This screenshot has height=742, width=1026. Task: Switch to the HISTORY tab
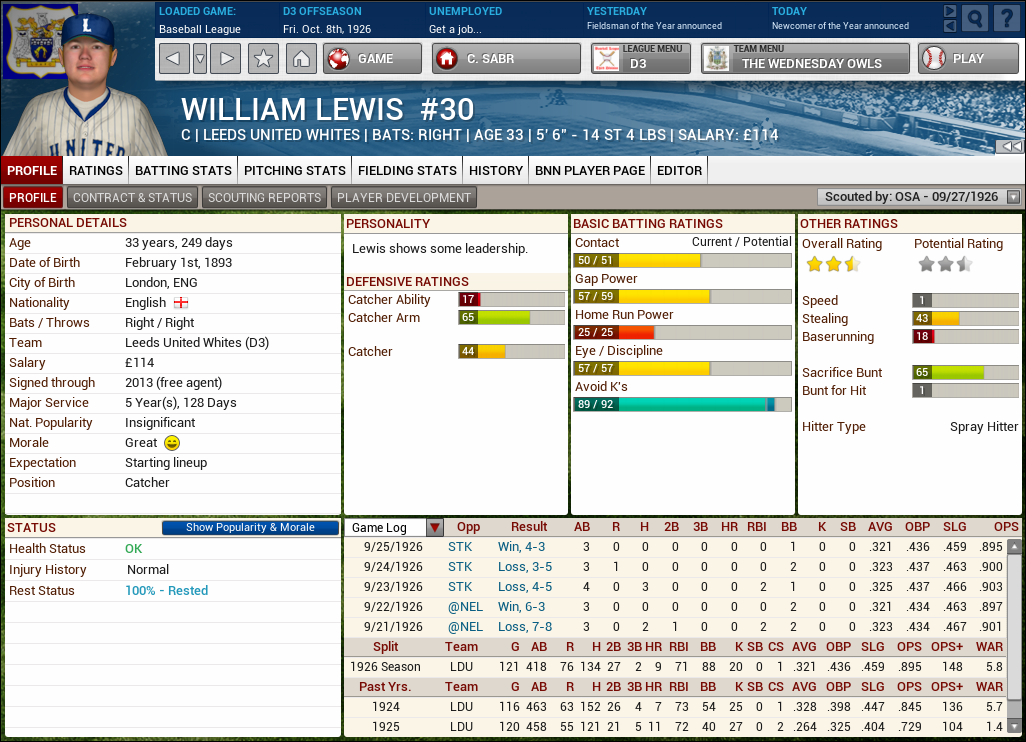pos(495,171)
